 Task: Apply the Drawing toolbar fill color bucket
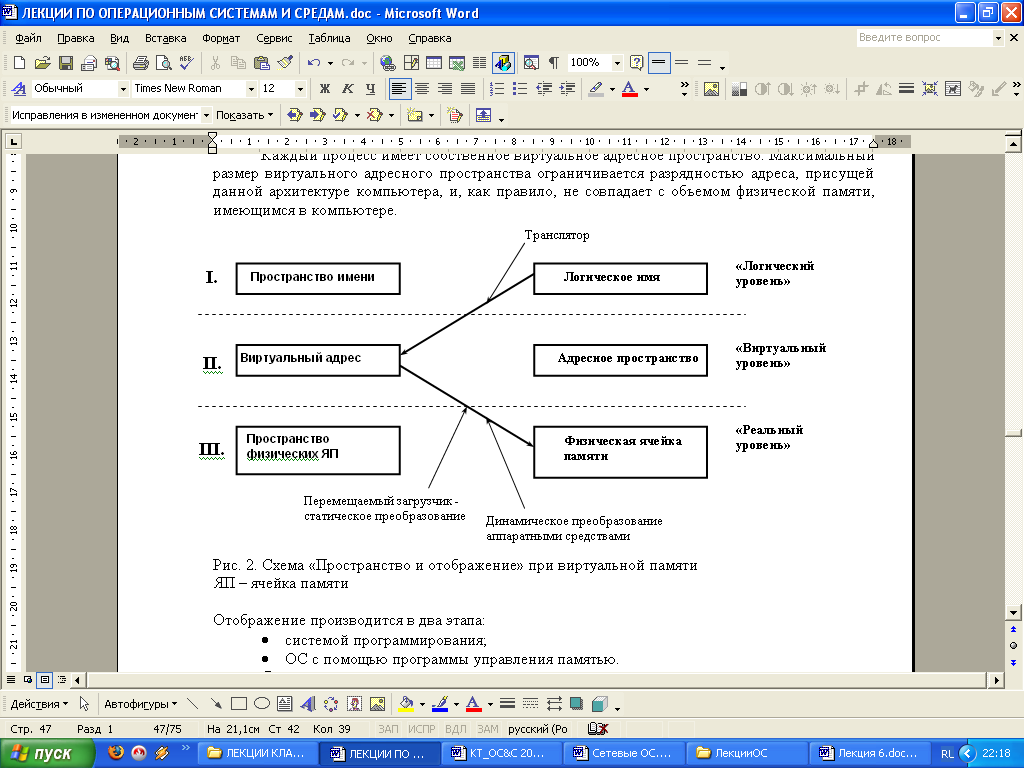406,704
